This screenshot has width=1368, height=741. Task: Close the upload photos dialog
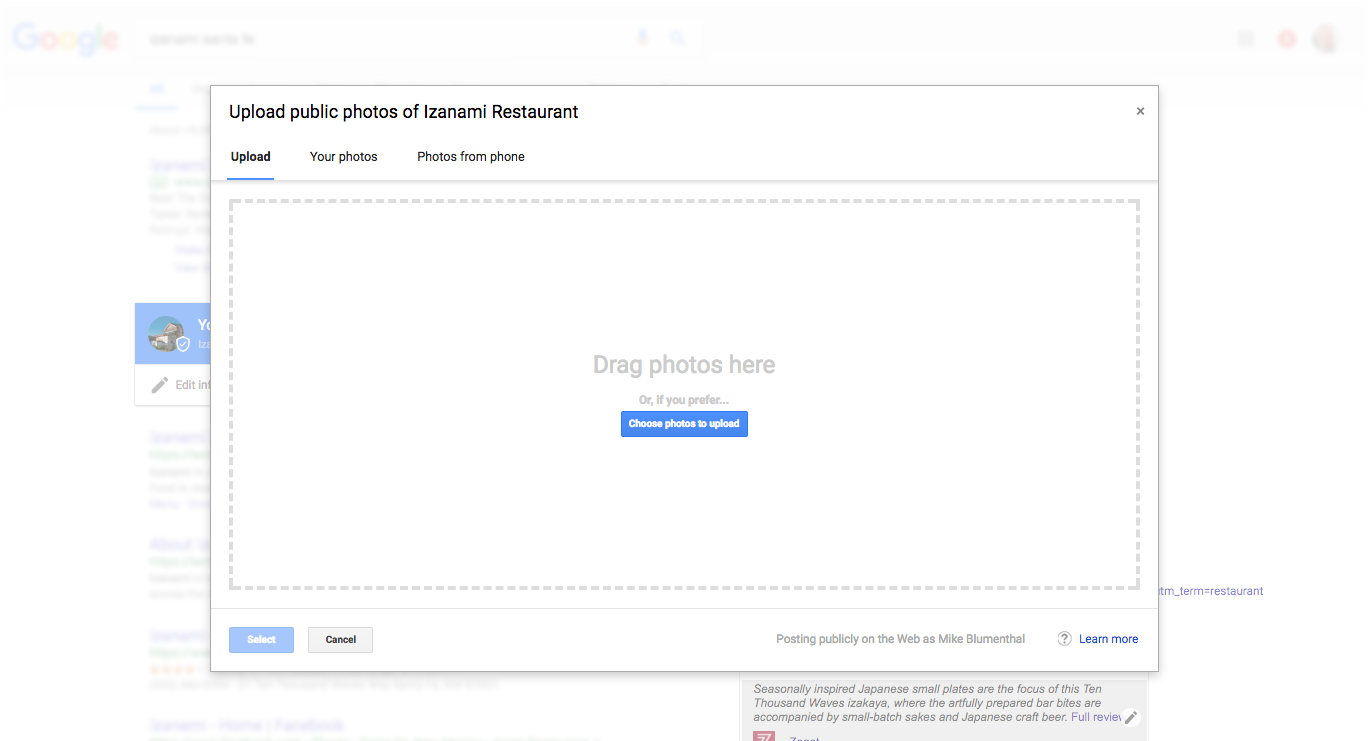[x=1140, y=111]
